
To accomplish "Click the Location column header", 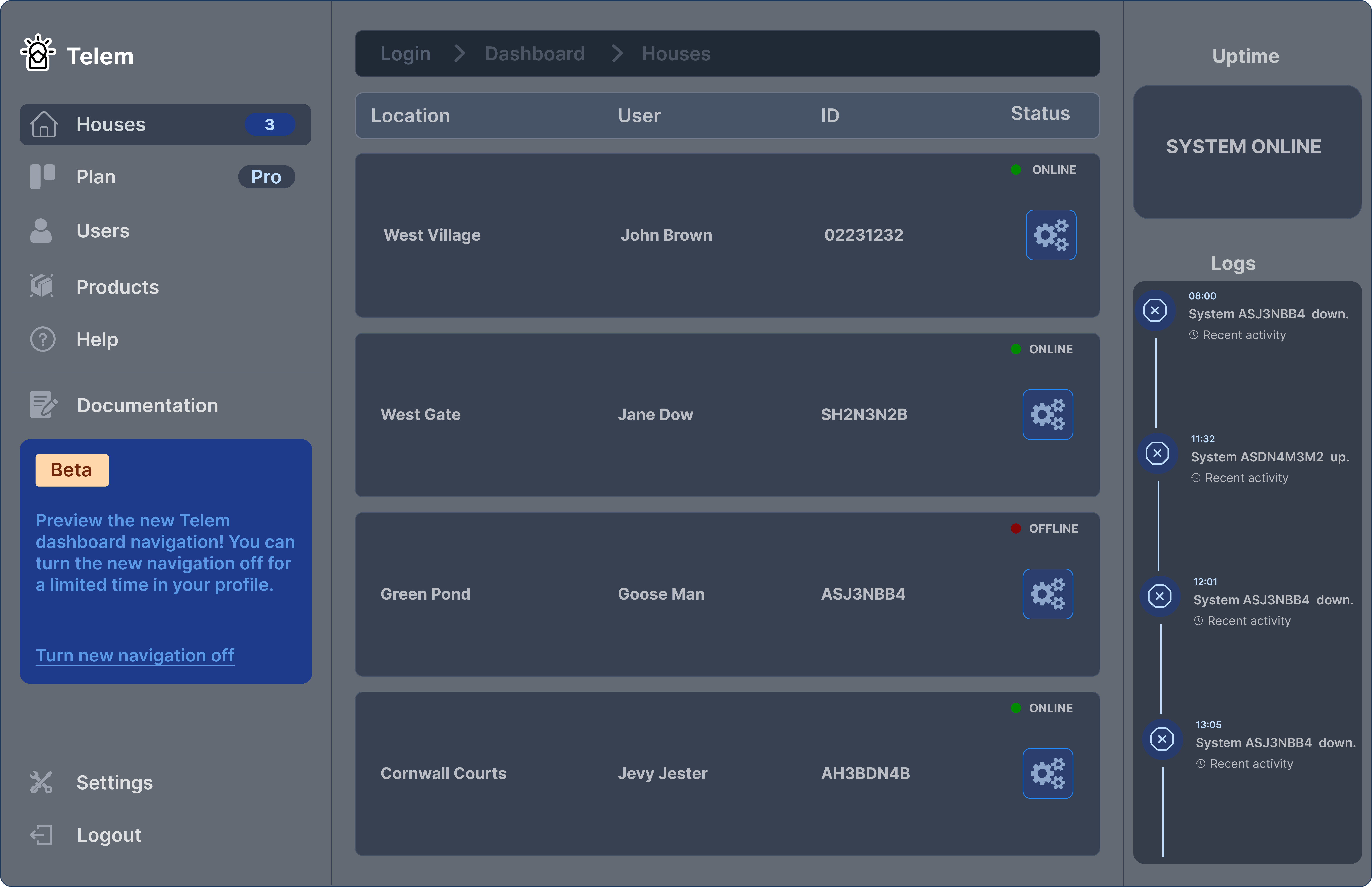I will 410,116.
